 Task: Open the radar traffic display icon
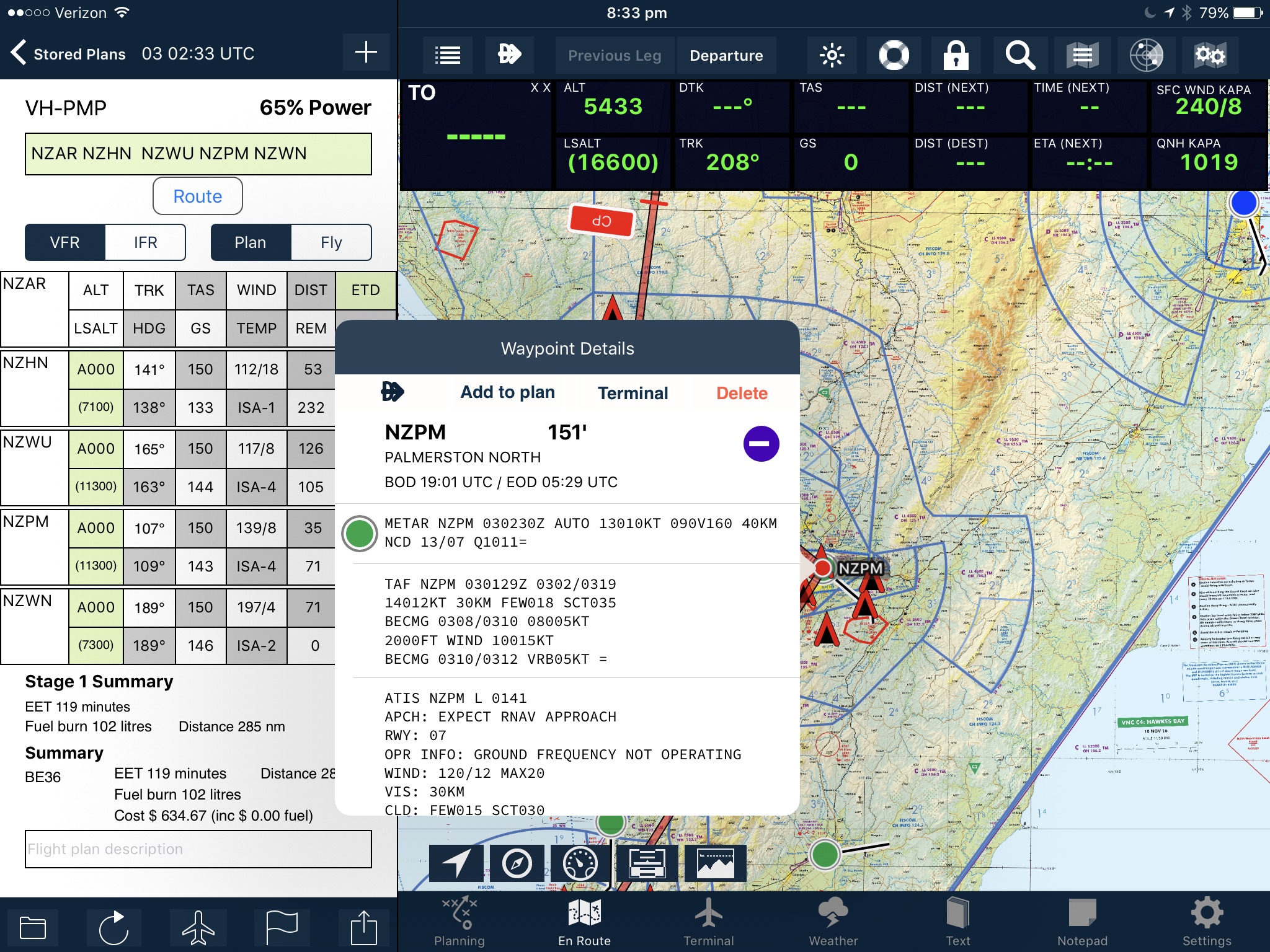click(1146, 55)
